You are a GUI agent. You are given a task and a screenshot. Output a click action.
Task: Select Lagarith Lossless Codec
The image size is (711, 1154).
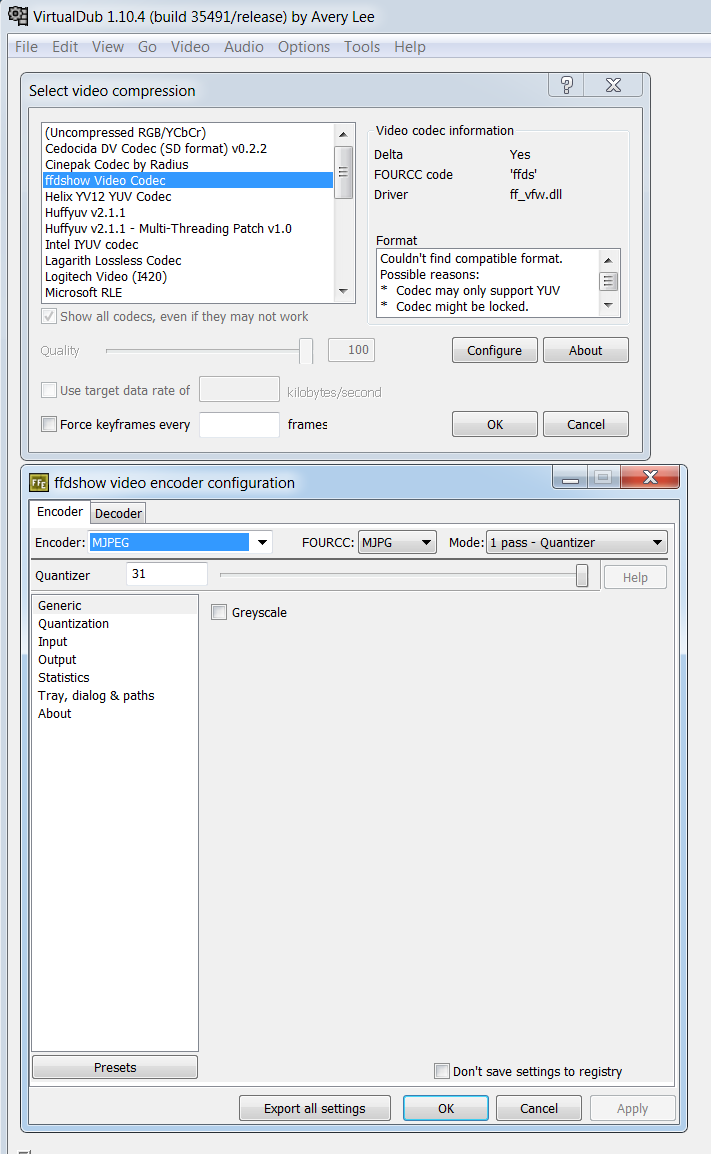[188, 261]
